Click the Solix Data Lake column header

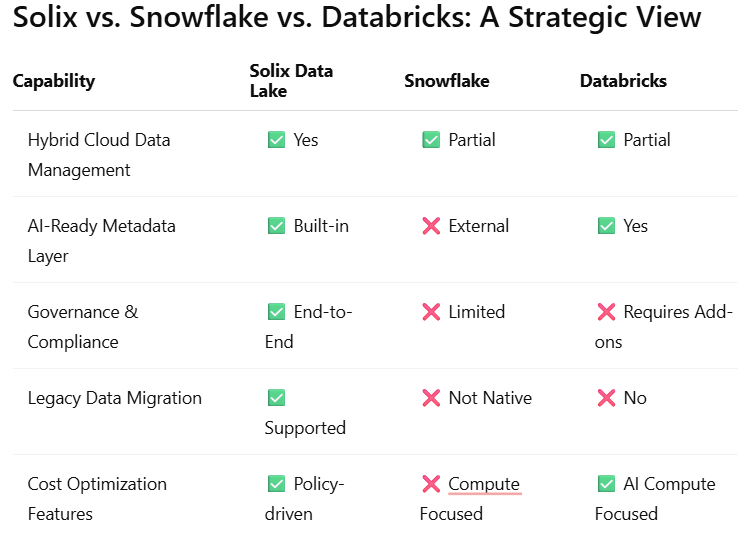click(x=291, y=81)
